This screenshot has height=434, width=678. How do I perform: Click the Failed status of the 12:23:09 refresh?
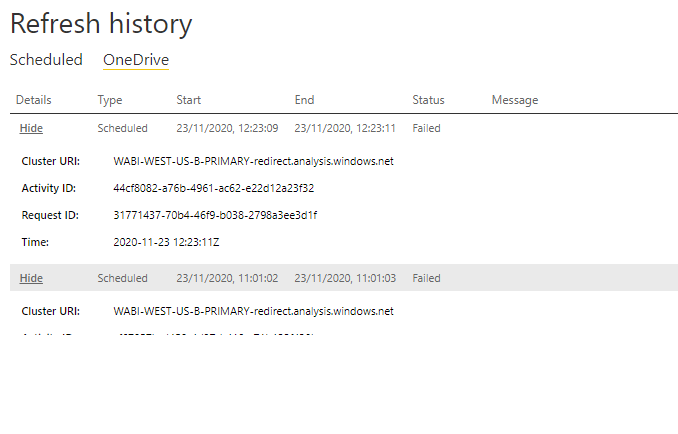426,128
